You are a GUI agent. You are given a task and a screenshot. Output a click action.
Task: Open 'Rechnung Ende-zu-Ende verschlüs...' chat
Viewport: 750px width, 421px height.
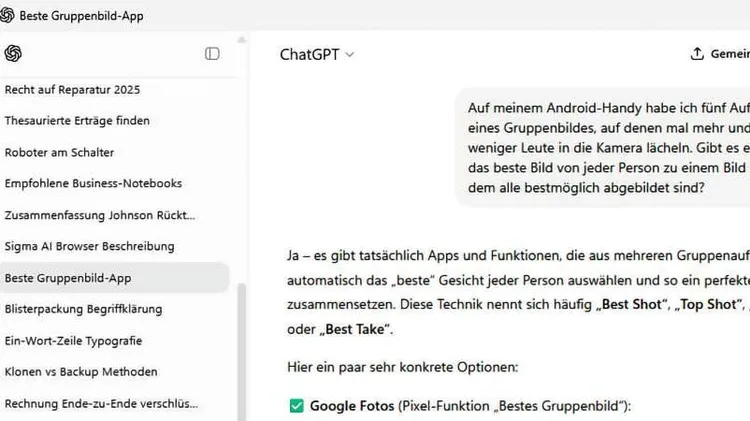101,404
